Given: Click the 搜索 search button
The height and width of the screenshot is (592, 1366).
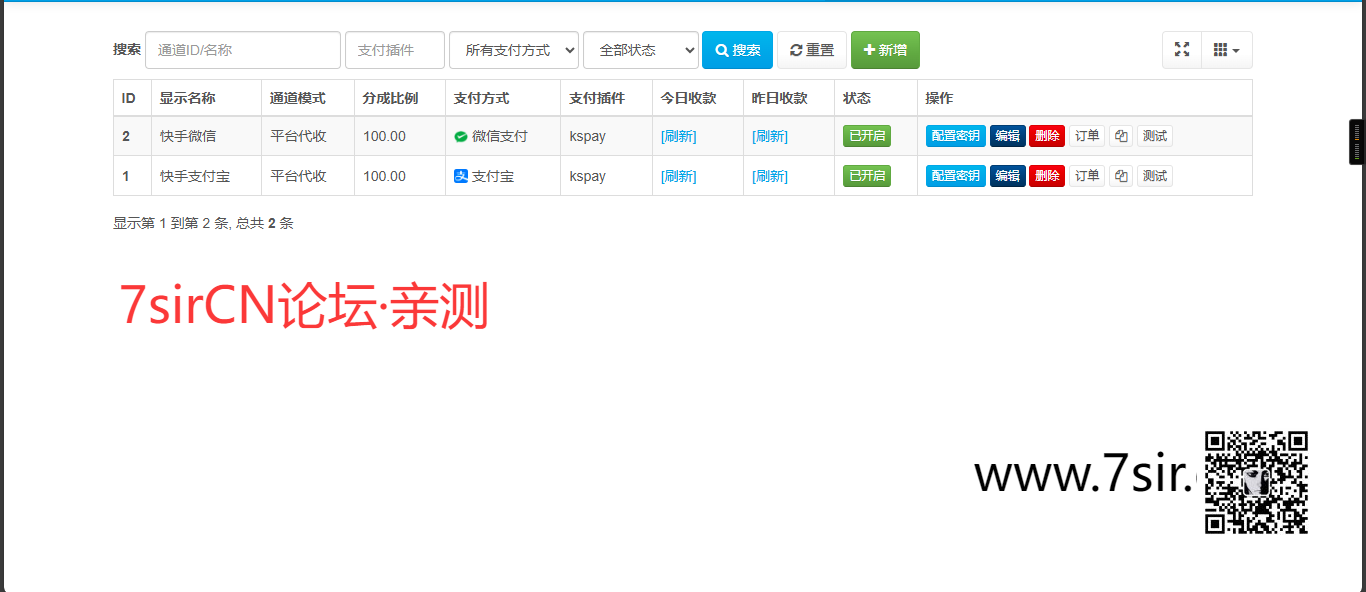Looking at the screenshot, I should [x=737, y=50].
